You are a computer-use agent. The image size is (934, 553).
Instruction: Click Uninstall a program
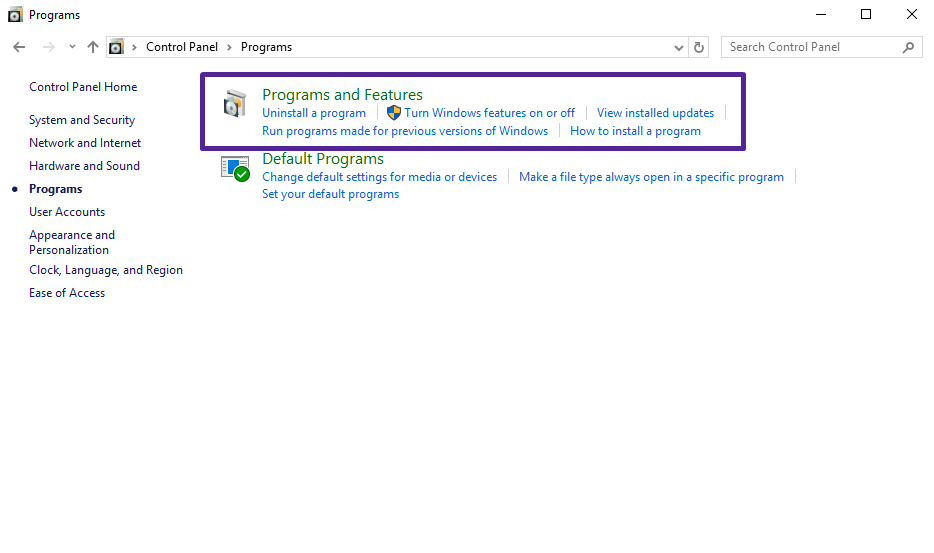point(314,113)
